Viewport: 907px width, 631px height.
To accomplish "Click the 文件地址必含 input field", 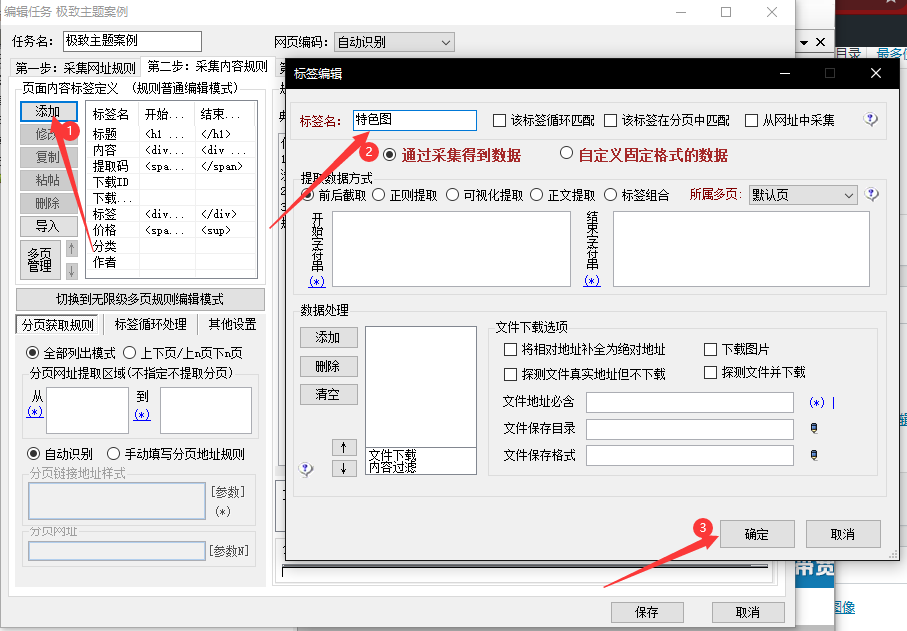I will [690, 403].
